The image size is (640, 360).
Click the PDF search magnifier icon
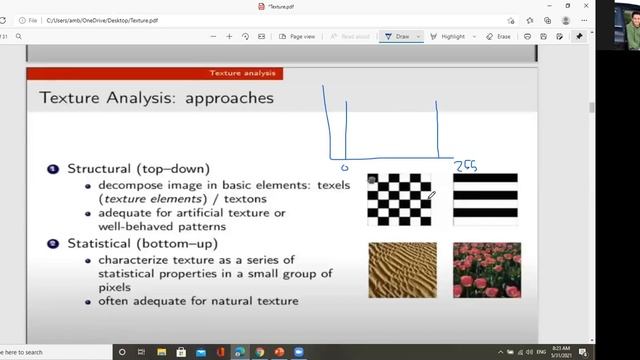19,36
